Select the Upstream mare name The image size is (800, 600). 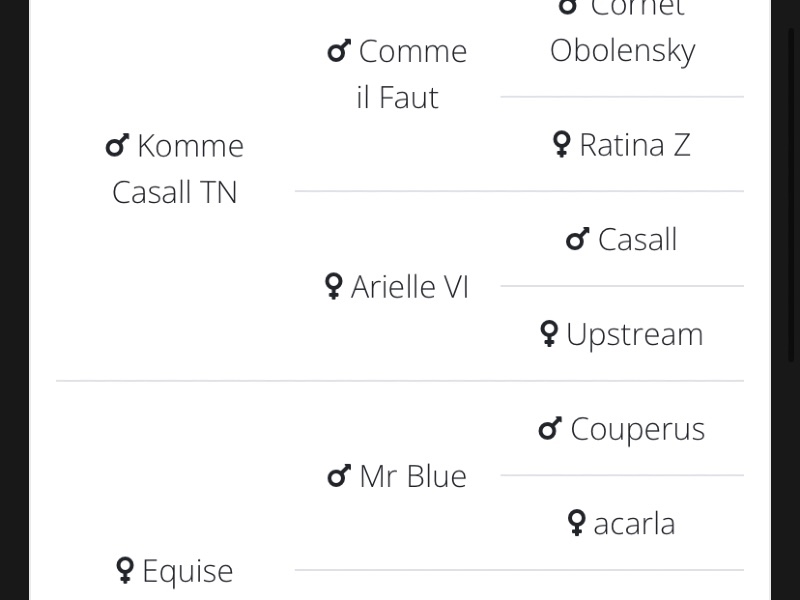coord(635,335)
